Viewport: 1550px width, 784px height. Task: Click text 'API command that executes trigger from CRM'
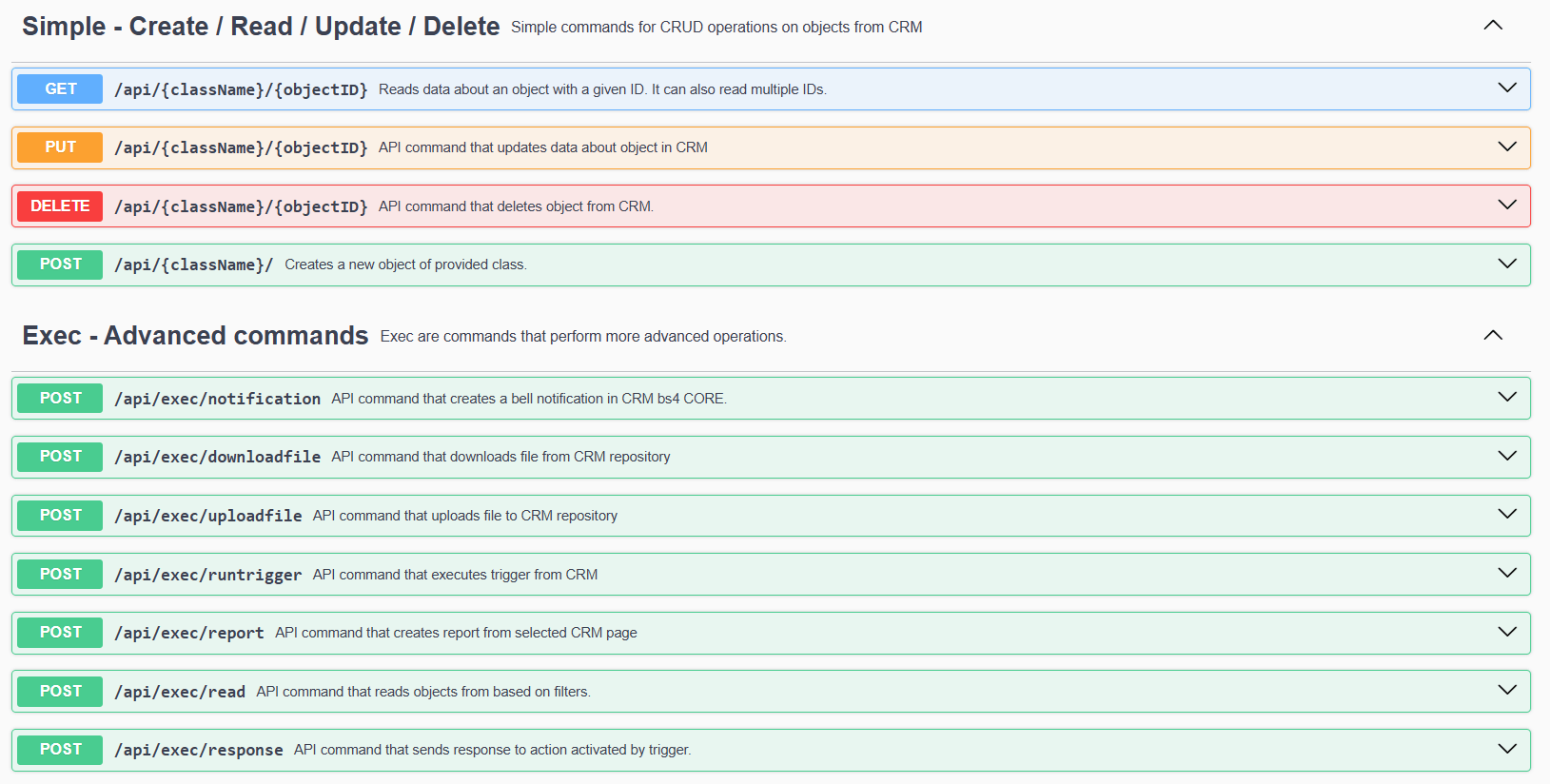point(455,575)
